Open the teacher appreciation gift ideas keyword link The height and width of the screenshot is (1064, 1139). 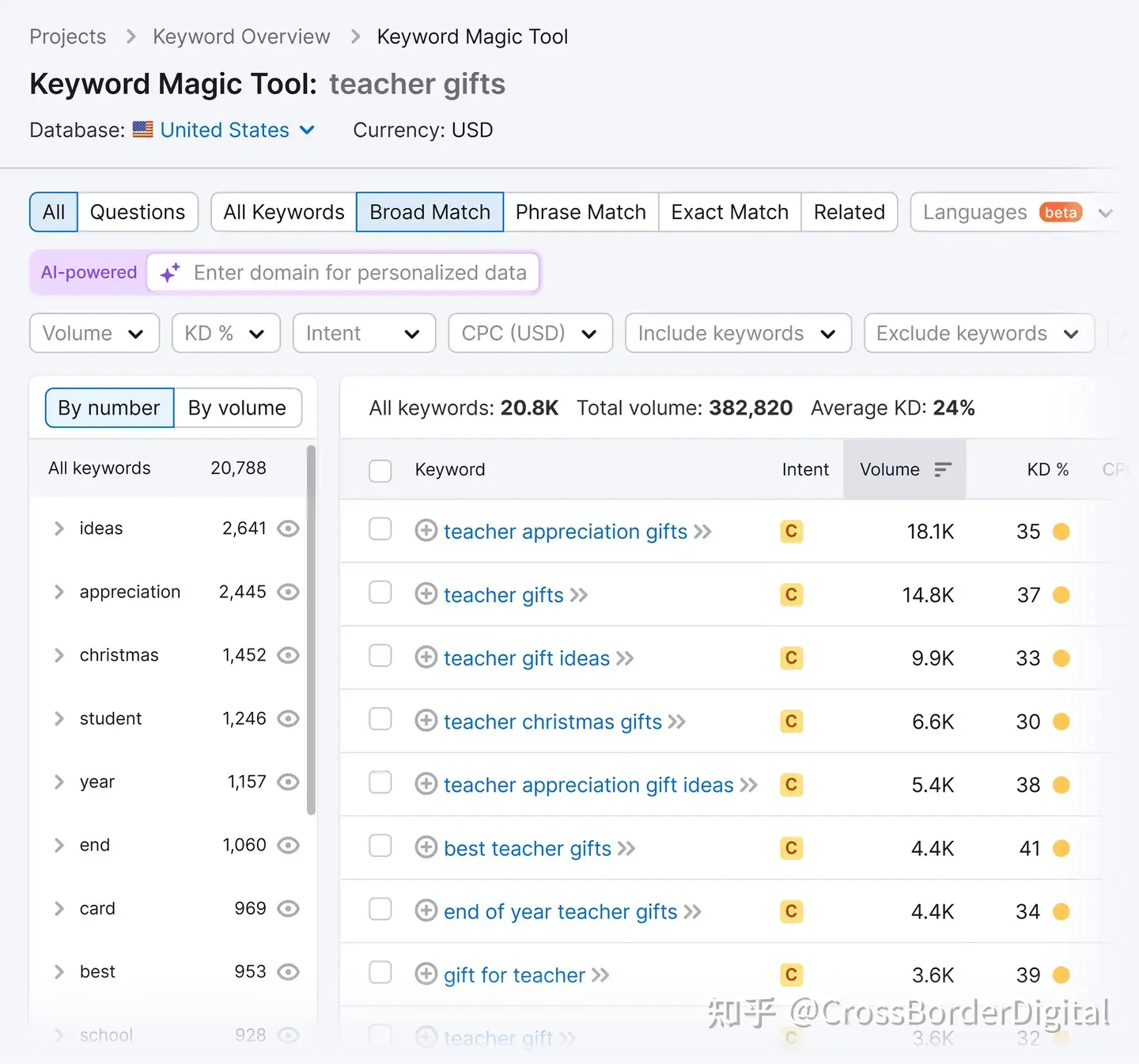[x=588, y=785]
